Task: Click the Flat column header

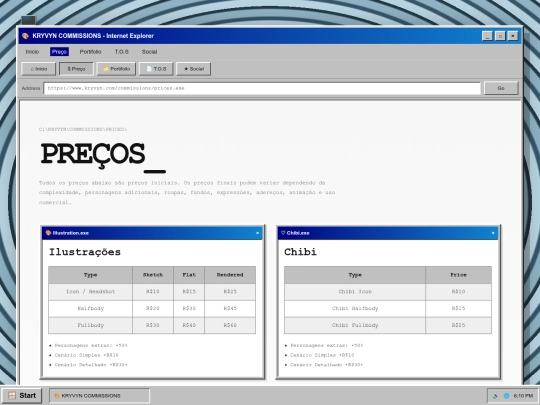Action: (x=189, y=275)
